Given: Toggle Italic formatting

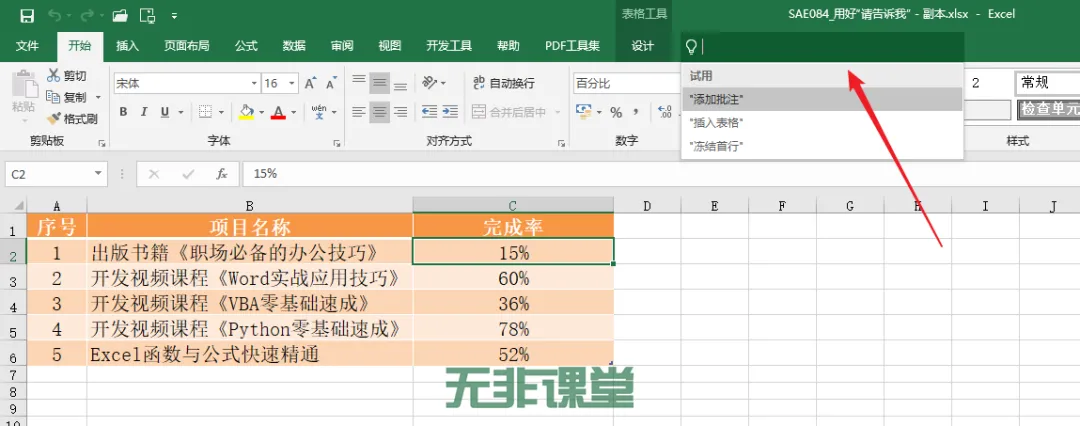Looking at the screenshot, I should coord(144,112).
